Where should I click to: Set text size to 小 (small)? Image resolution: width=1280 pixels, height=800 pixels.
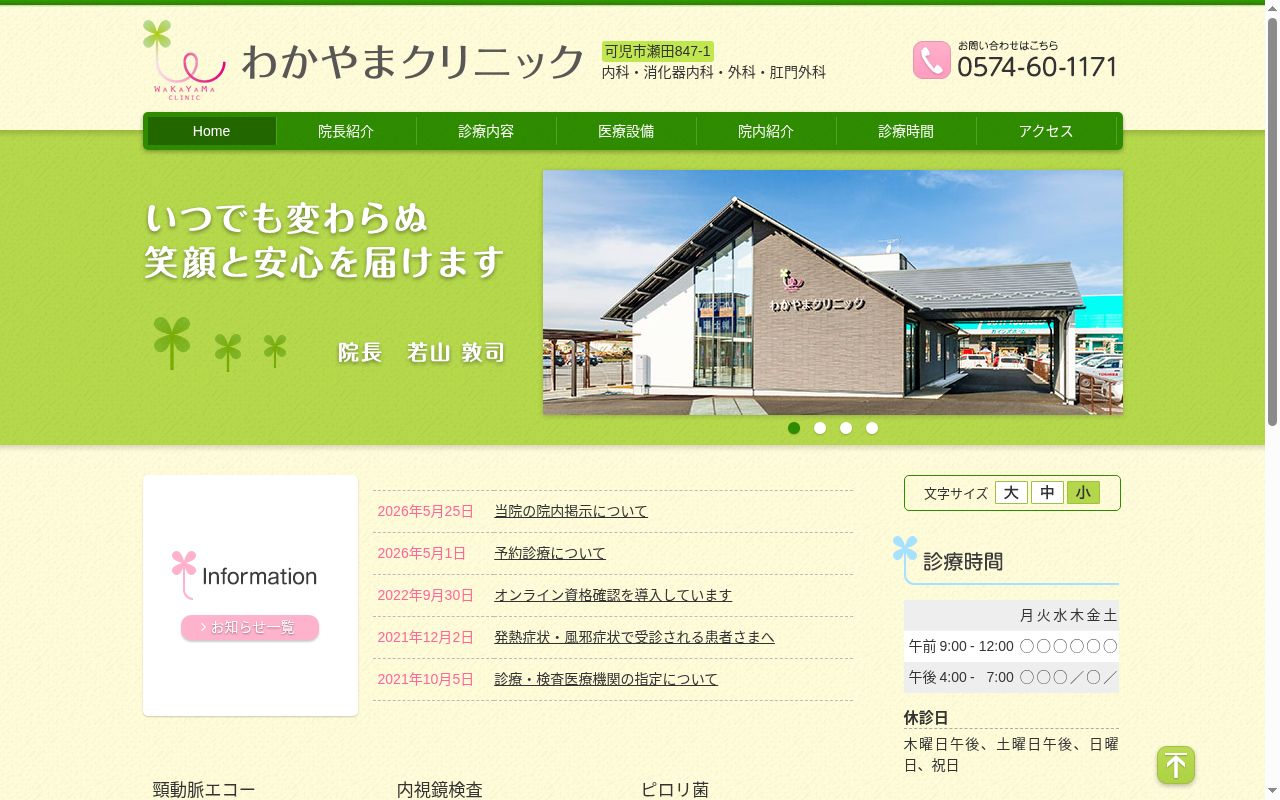pyautogui.click(x=1083, y=493)
